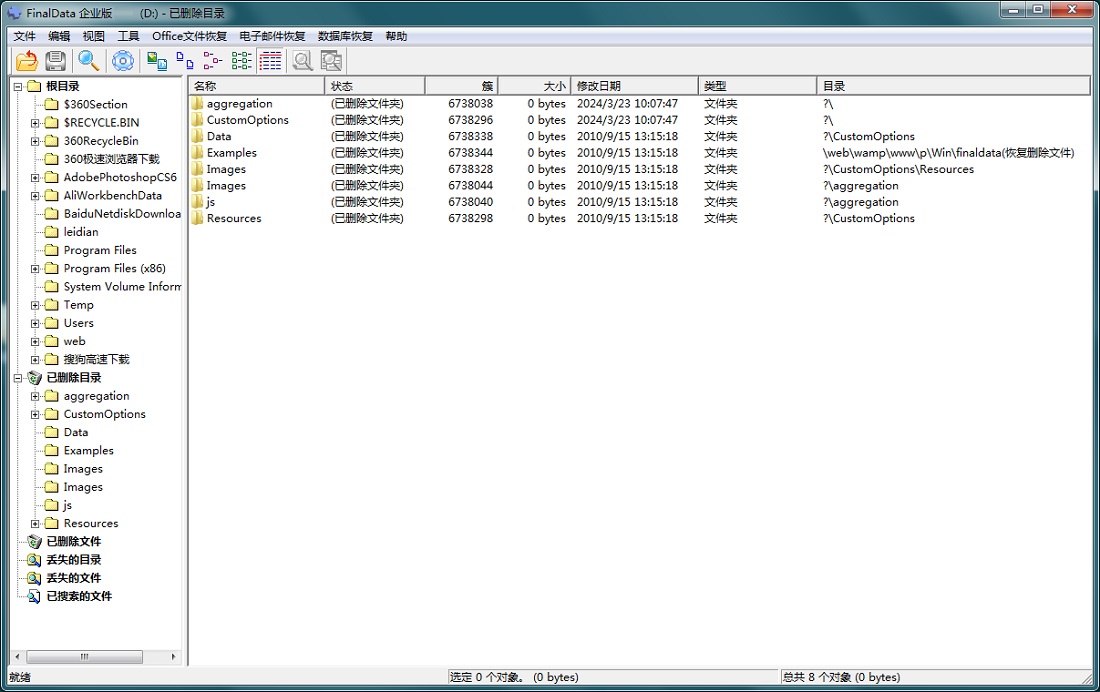The image size is (1100, 692).
Task: Switch to small icons view
Action: point(185,61)
